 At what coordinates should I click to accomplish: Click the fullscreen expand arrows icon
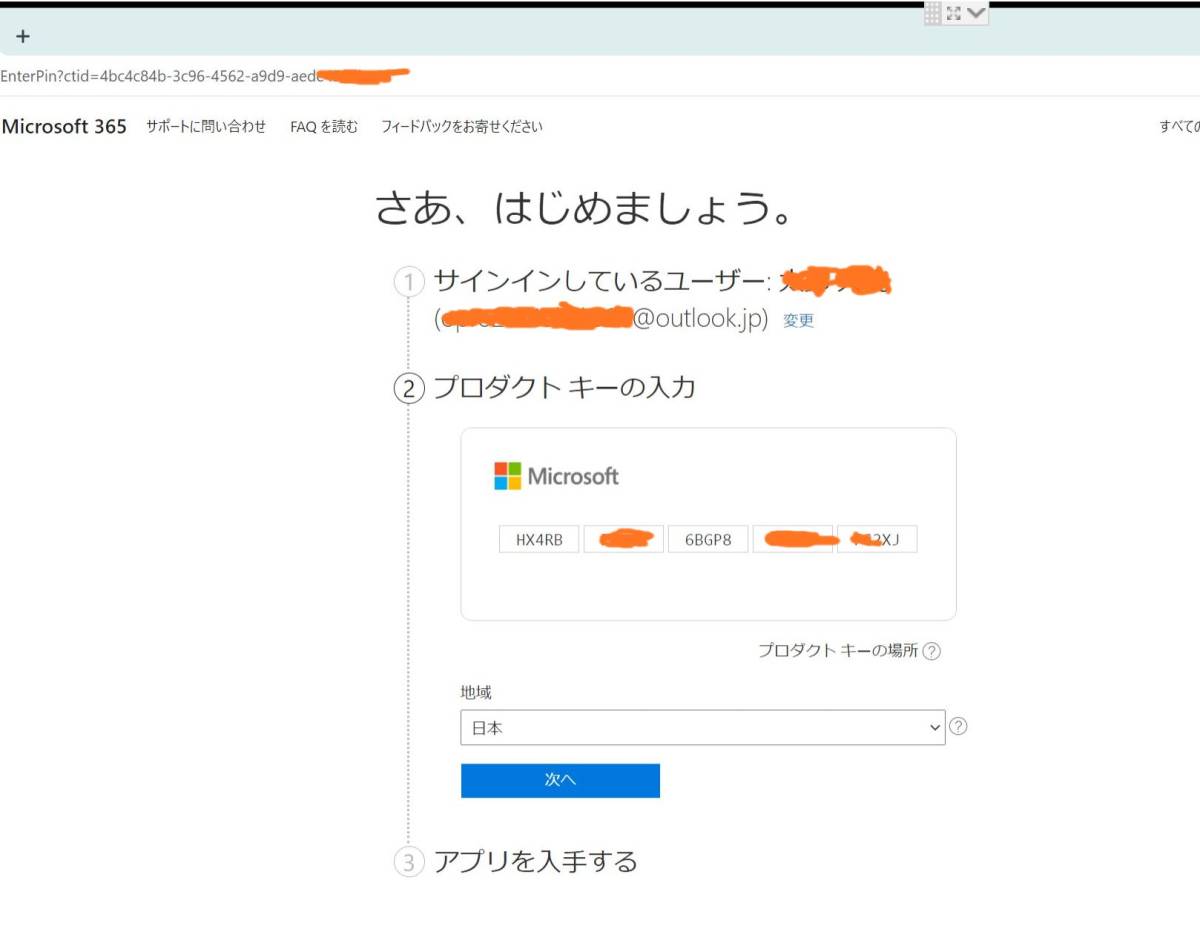pyautogui.click(x=953, y=13)
